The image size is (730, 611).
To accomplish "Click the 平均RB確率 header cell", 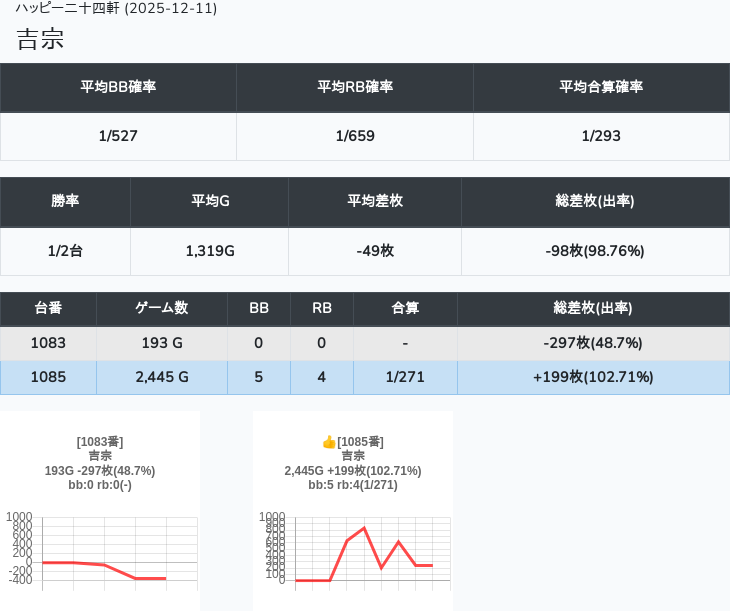I will (x=355, y=87).
